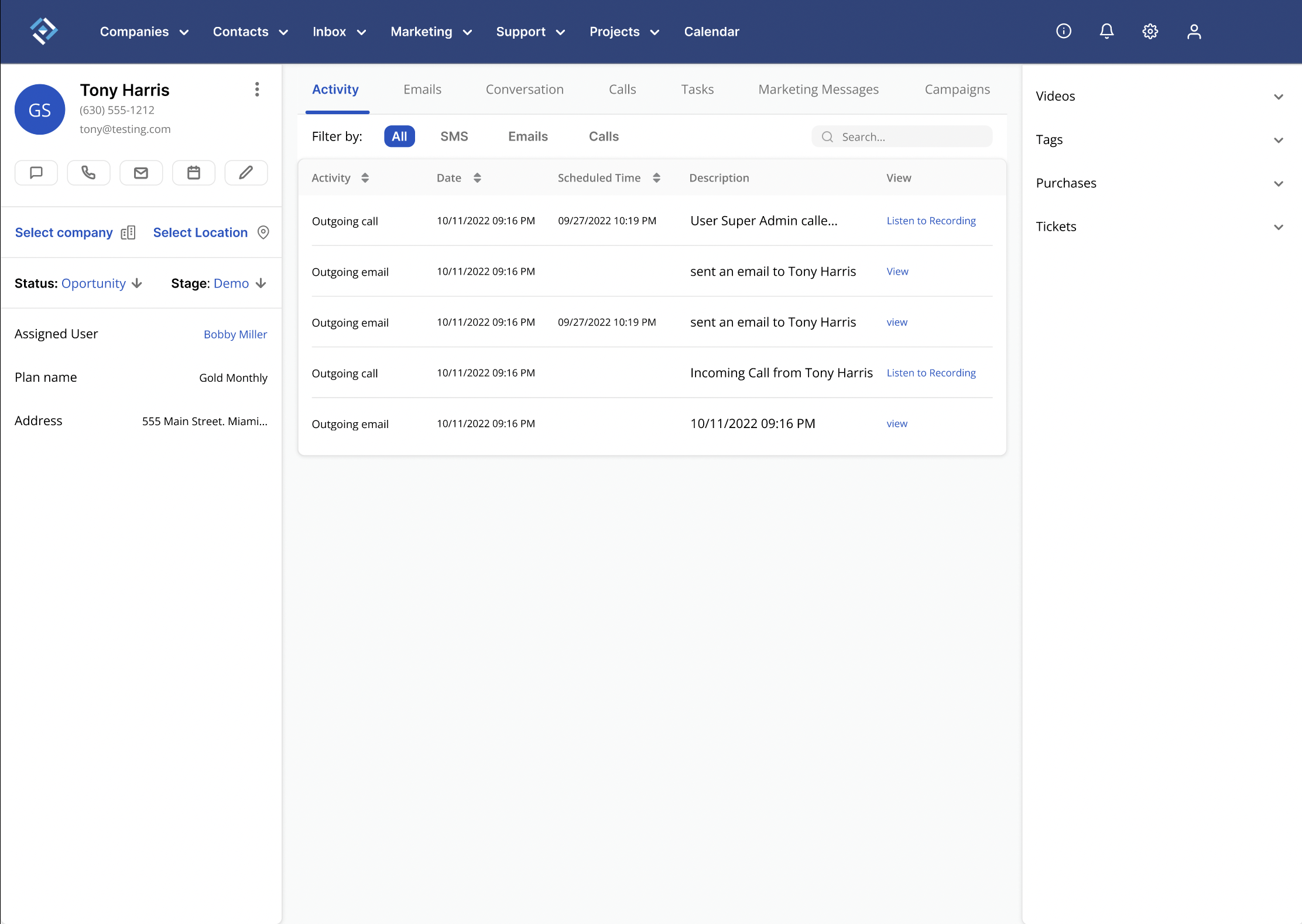Switch to the Campaigns tab
Viewport: 1302px width, 924px height.
click(957, 90)
